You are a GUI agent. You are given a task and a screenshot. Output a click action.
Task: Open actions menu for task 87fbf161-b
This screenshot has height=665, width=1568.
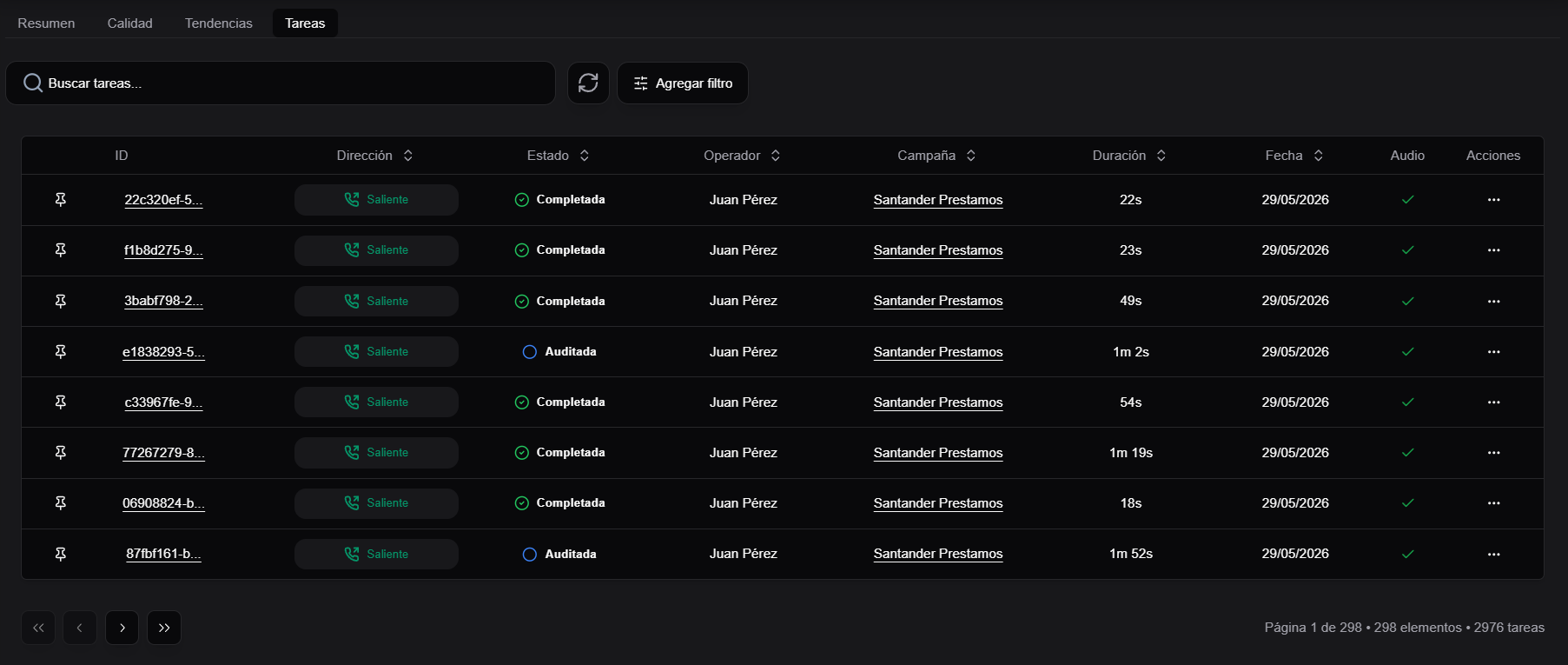coord(1493,555)
